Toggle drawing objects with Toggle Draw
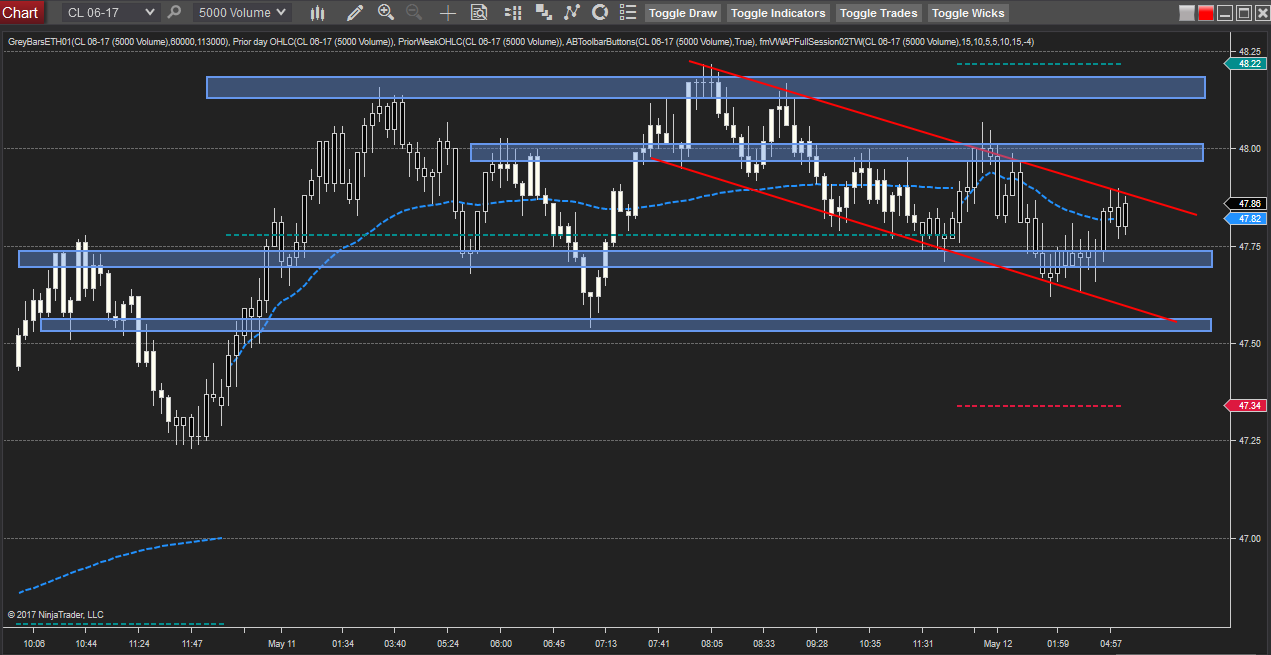 [683, 13]
